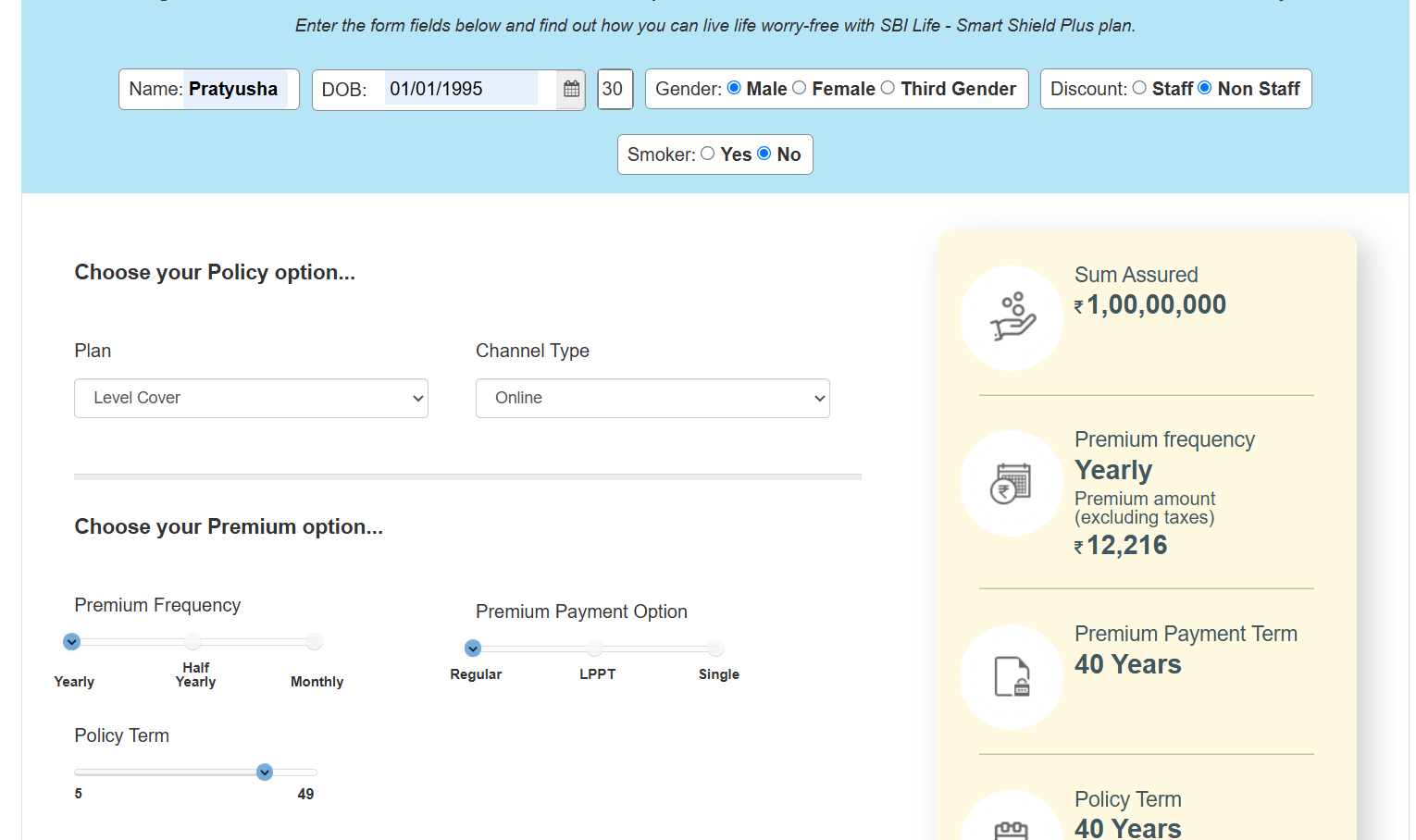This screenshot has width=1416, height=840.
Task: Open the DOB calendar picker icon
Action: [x=571, y=89]
